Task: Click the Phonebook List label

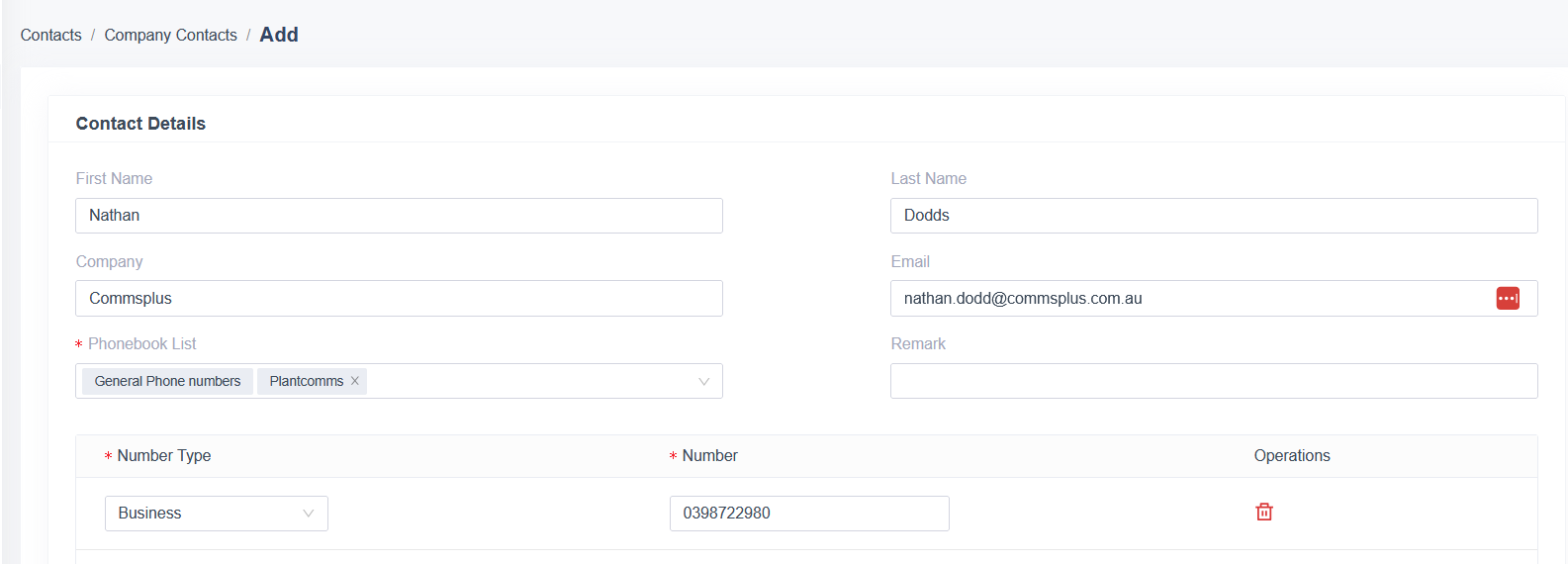Action: click(x=142, y=343)
